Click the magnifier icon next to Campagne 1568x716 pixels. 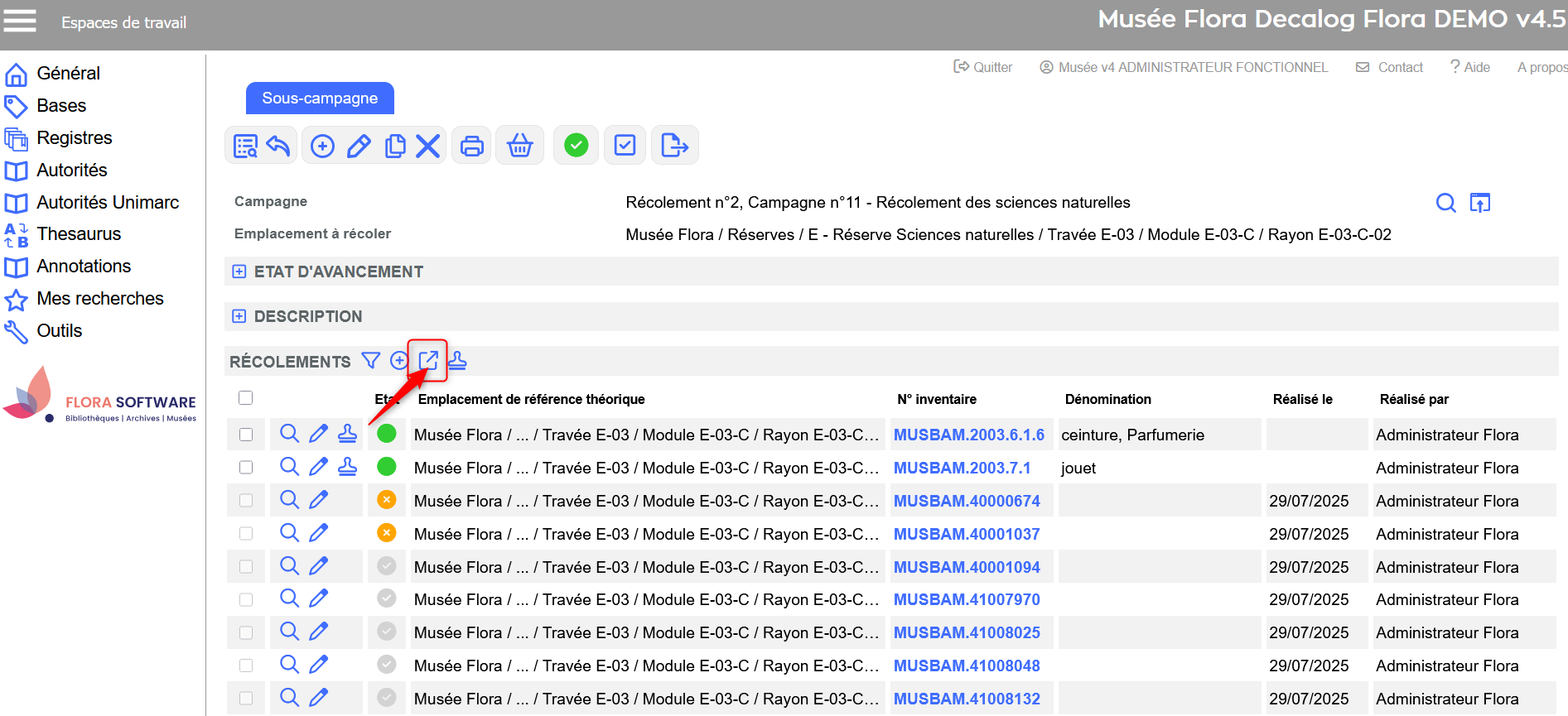pyautogui.click(x=1445, y=203)
